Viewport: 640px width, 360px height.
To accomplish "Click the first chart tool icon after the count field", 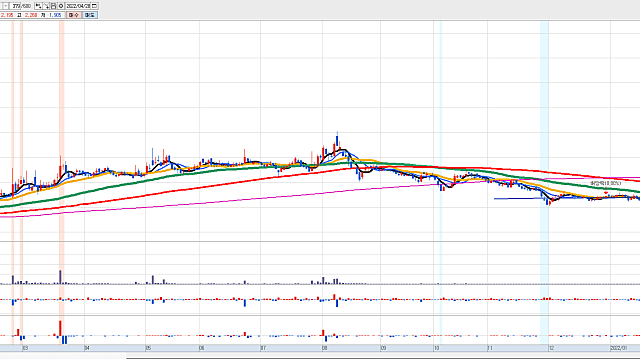I will tap(38, 6).
